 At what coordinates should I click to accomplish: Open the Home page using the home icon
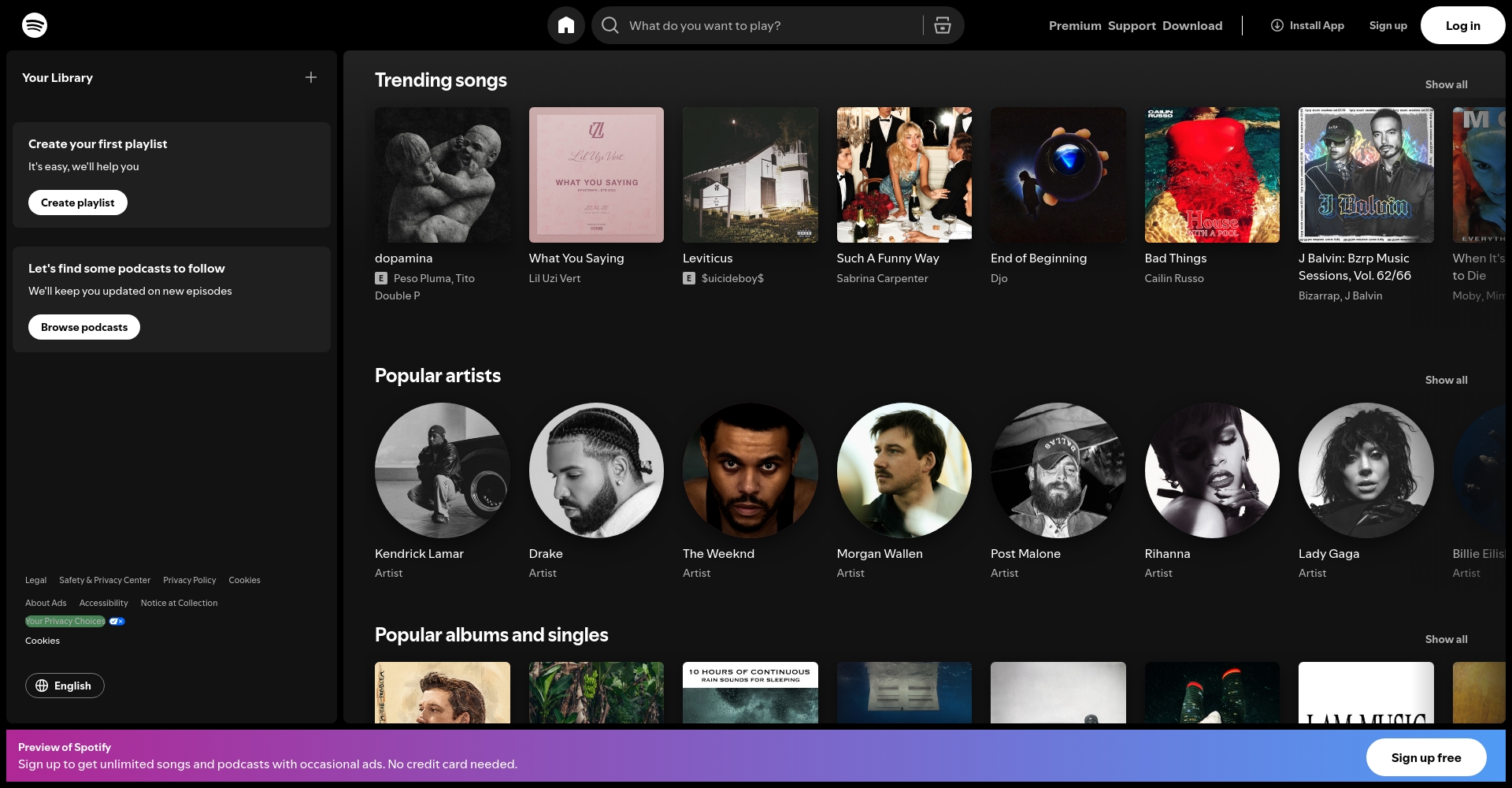click(565, 24)
